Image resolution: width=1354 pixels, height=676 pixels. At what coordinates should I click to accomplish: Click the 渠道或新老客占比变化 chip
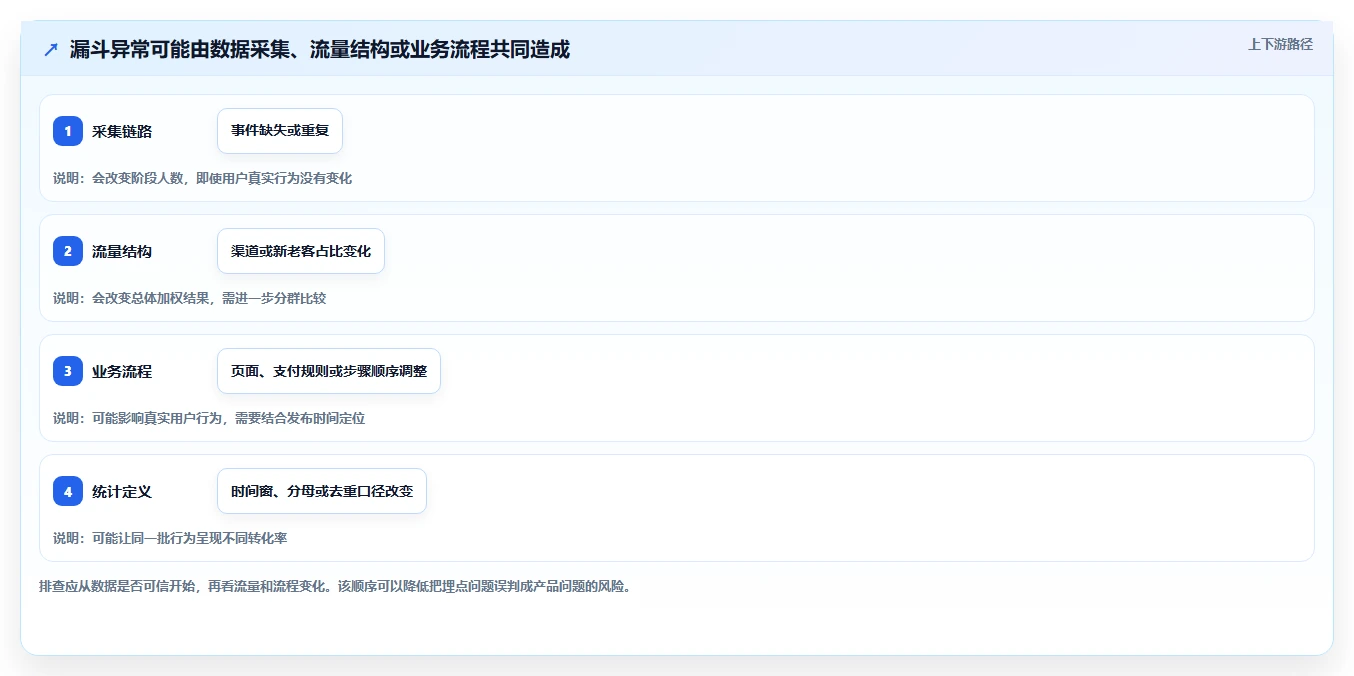click(301, 251)
